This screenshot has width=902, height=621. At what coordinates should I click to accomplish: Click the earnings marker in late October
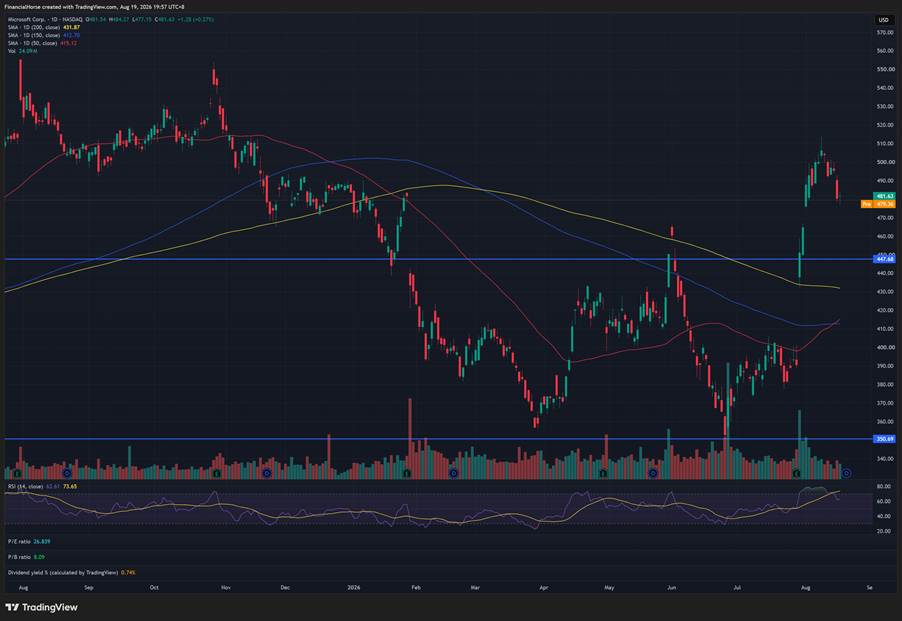(216, 473)
